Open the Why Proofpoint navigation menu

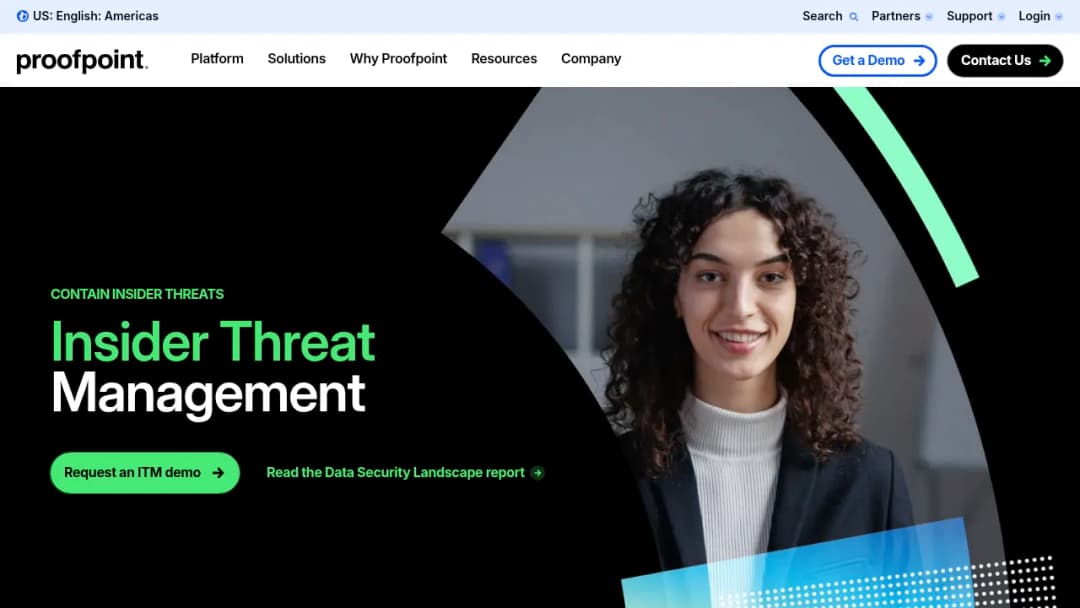click(x=398, y=59)
